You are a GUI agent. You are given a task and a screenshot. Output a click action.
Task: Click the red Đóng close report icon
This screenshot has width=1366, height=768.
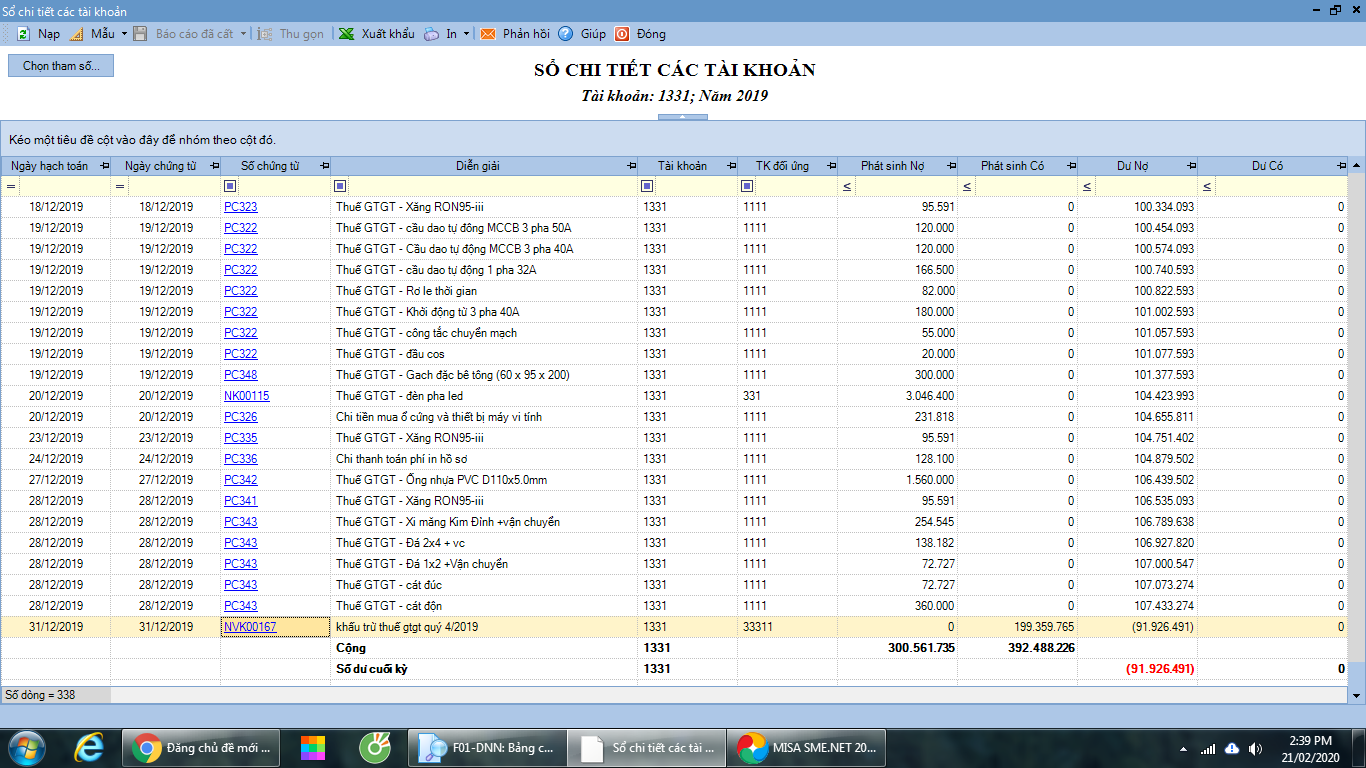(x=622, y=34)
